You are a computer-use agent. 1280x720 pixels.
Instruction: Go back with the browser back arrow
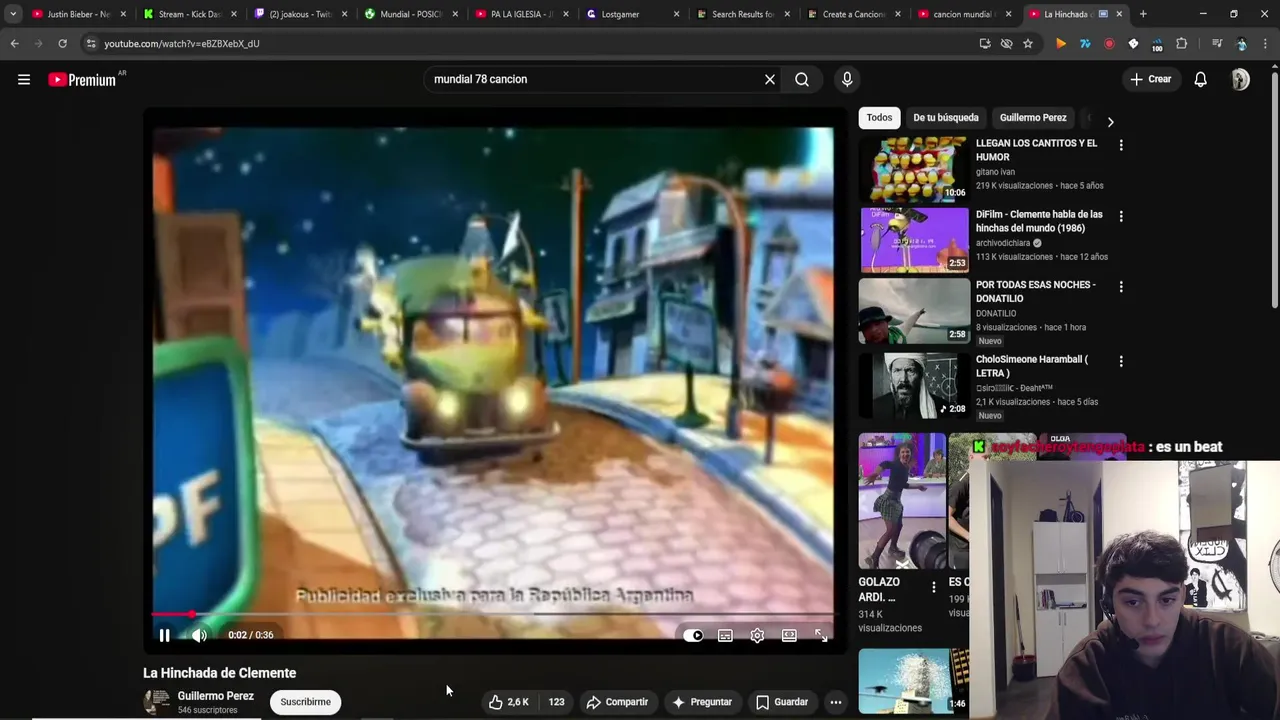pyautogui.click(x=14, y=44)
